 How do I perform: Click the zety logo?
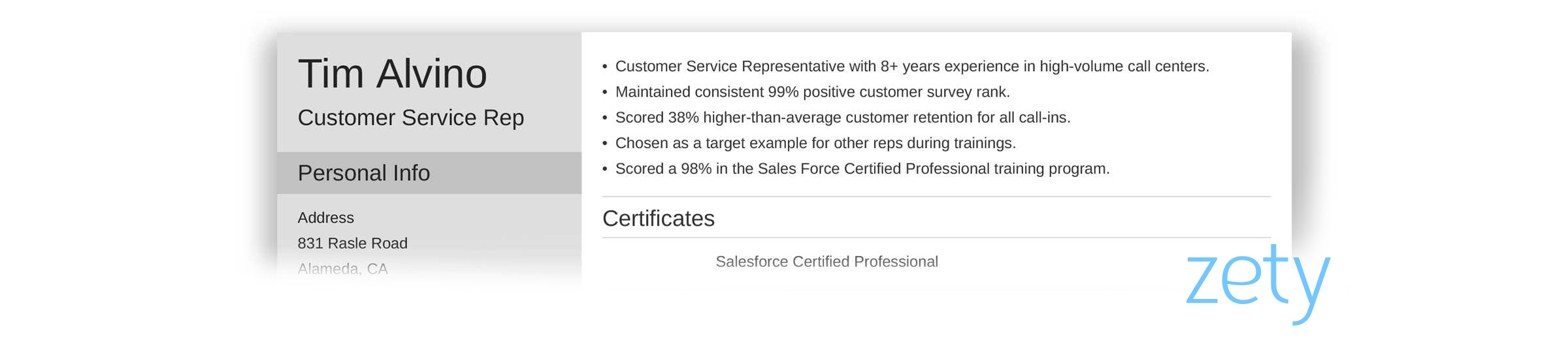(1258, 284)
